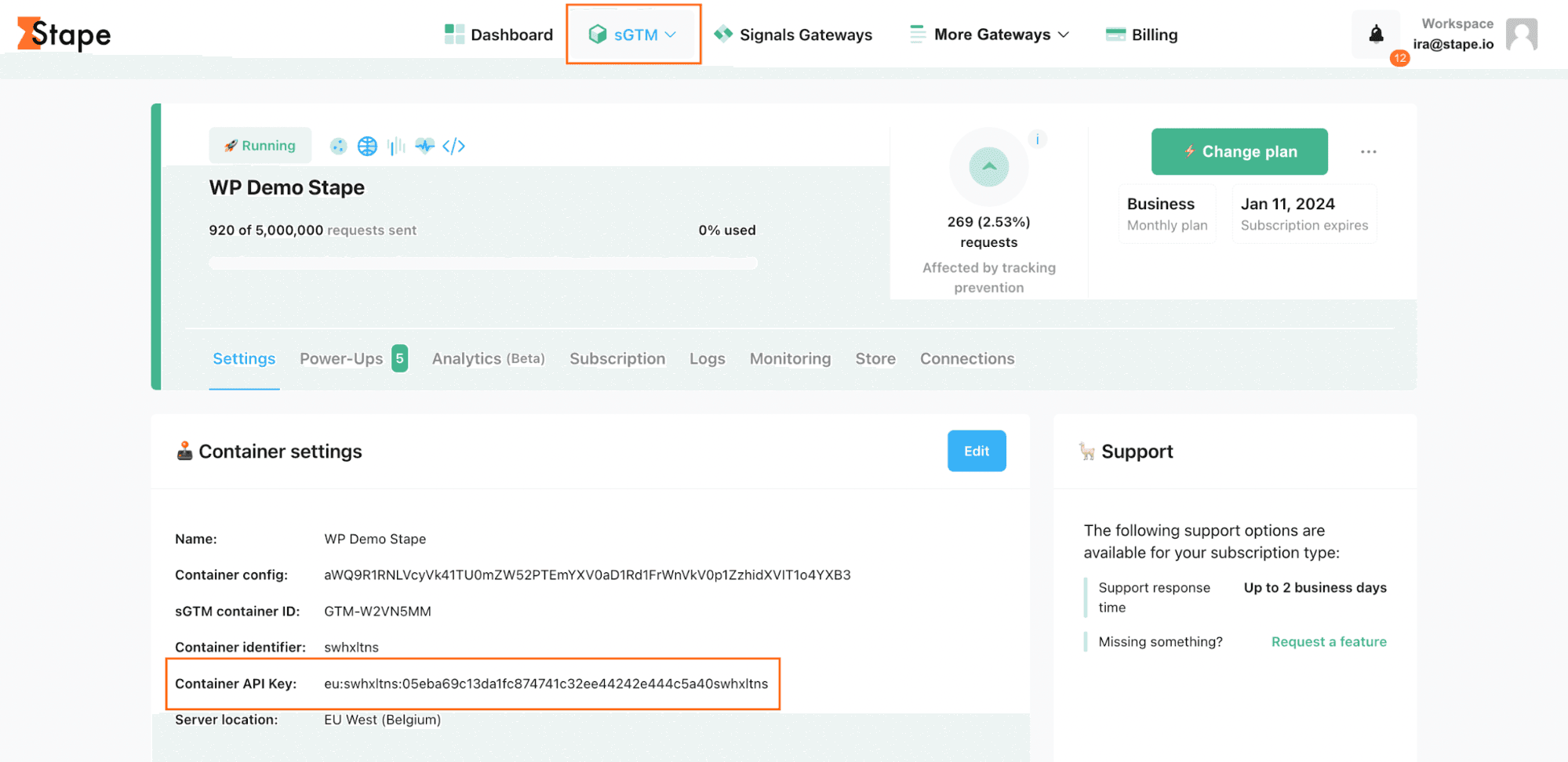Switch to the Power-Ups tab

click(354, 359)
